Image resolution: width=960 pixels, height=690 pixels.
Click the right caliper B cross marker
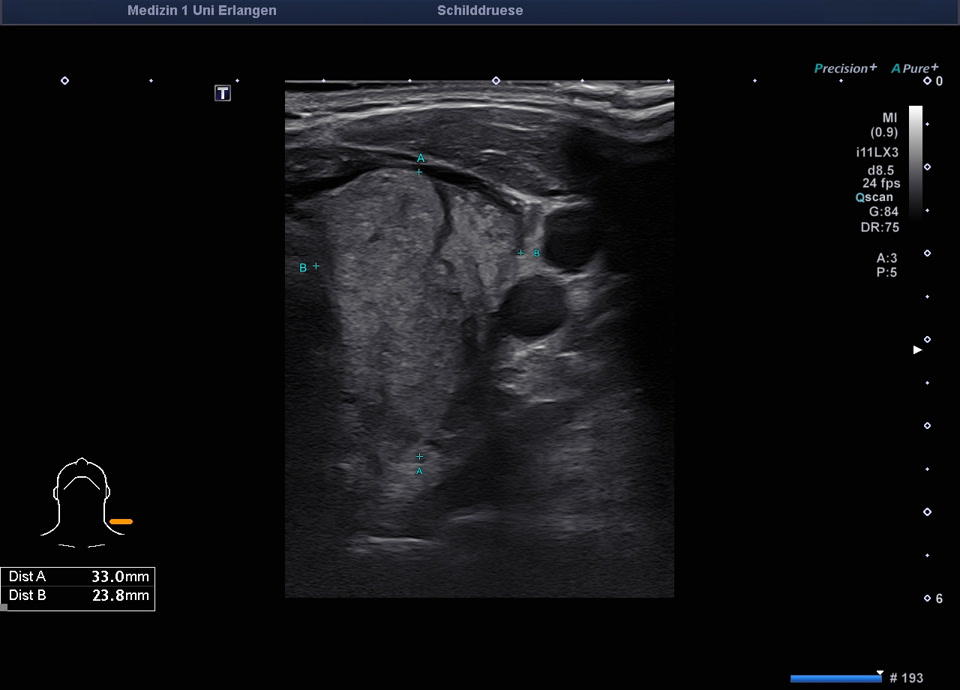coord(520,253)
